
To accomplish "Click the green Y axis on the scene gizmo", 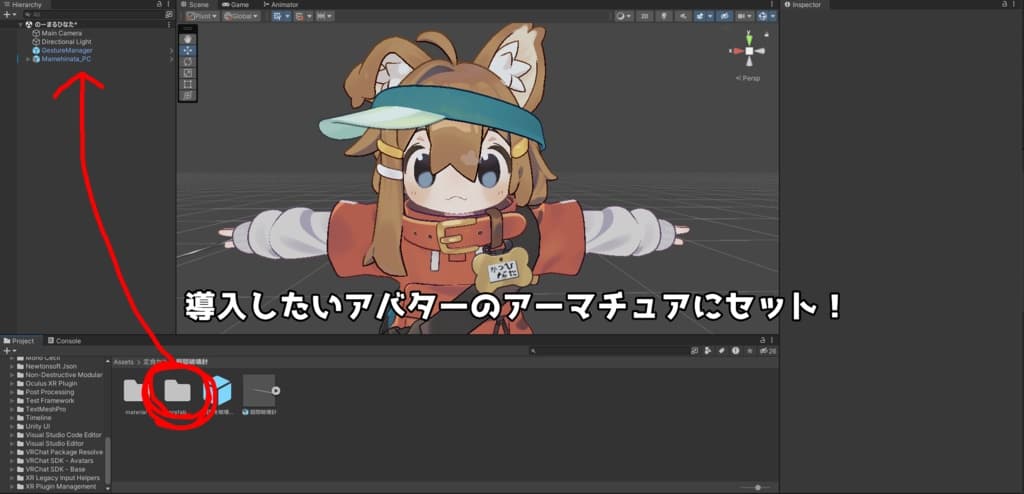I will pos(749,38).
